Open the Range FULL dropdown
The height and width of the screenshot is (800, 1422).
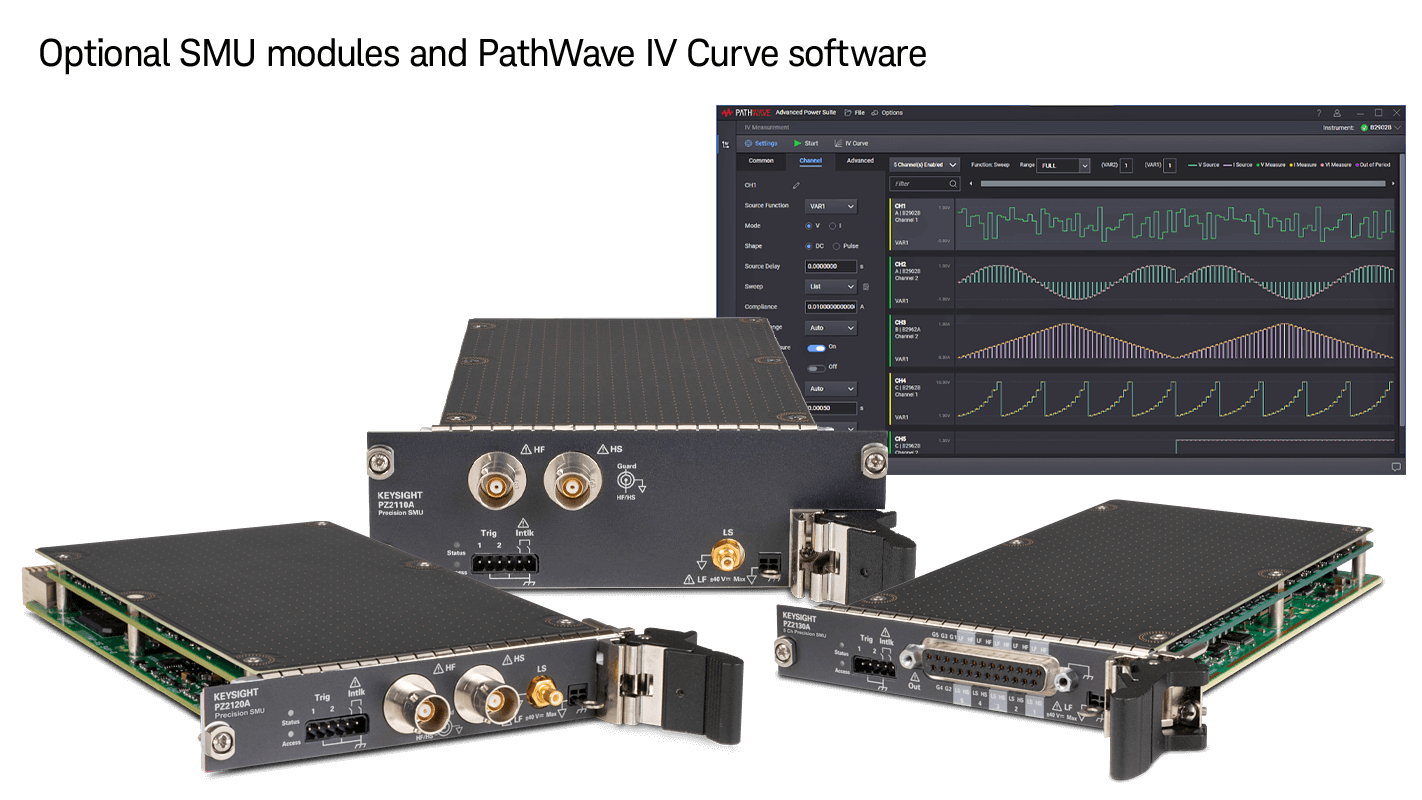pyautogui.click(x=1063, y=165)
